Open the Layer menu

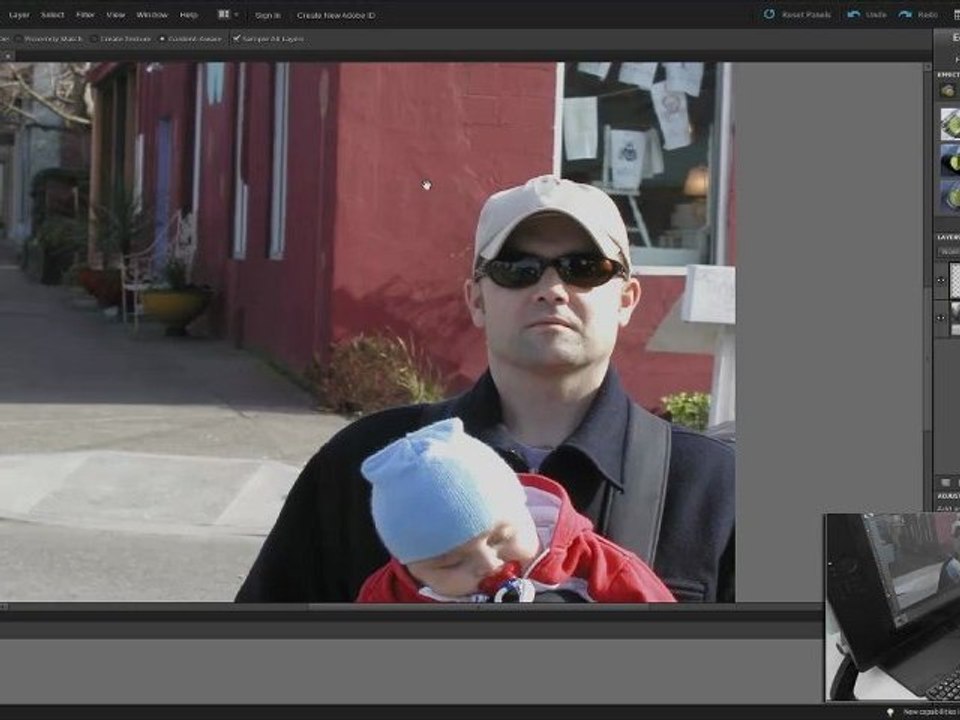[19, 15]
